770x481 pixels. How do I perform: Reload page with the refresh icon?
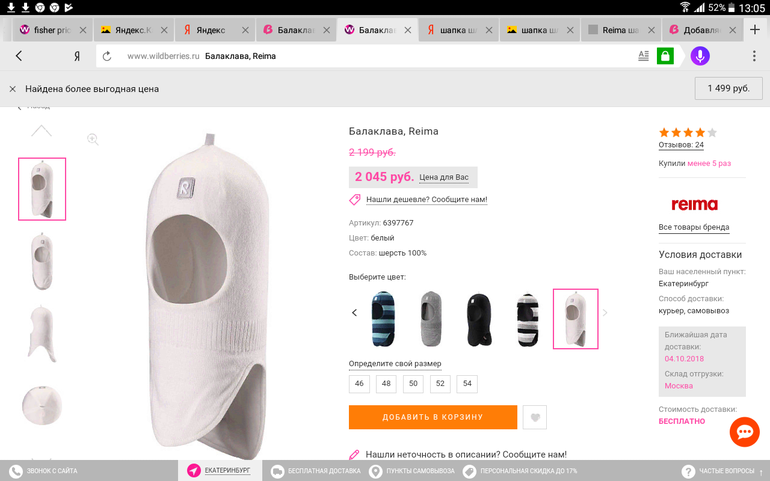coord(106,56)
